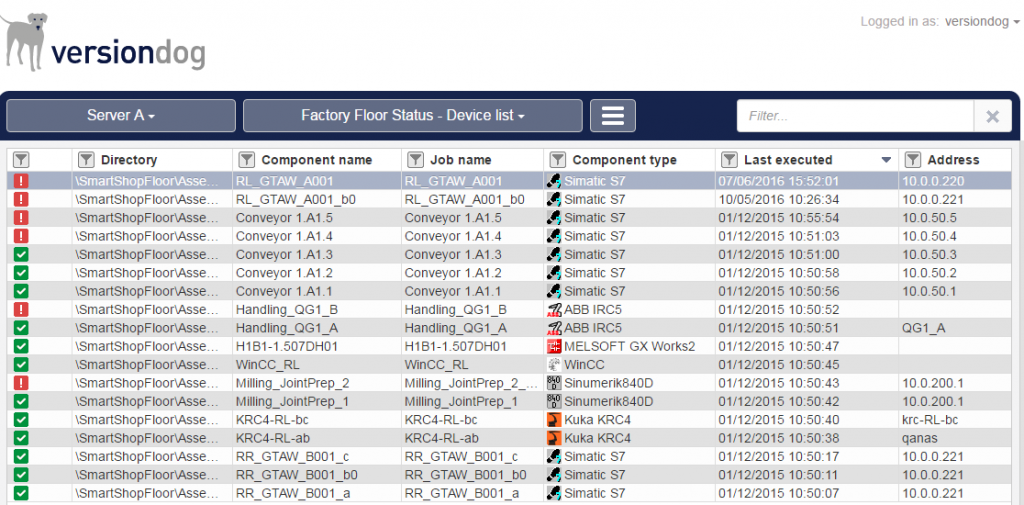Click error status icon for RL_GTAW_A001
1024x505 pixels.
click(21, 181)
